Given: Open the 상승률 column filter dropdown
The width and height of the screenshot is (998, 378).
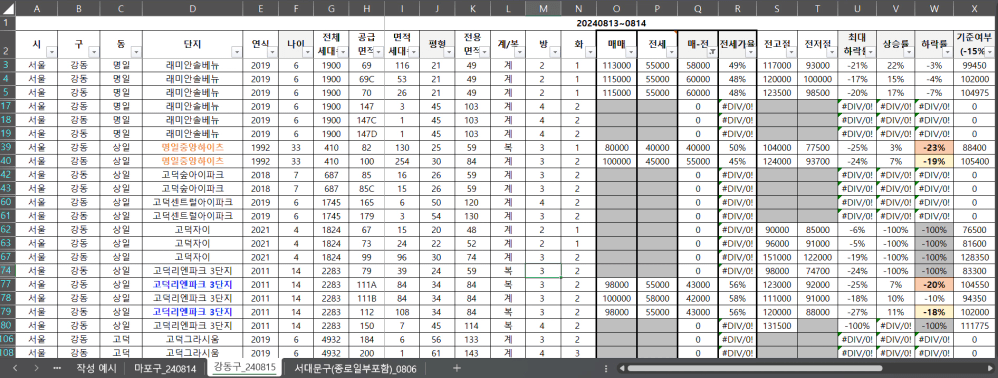Looking at the screenshot, I should (x=908, y=52).
